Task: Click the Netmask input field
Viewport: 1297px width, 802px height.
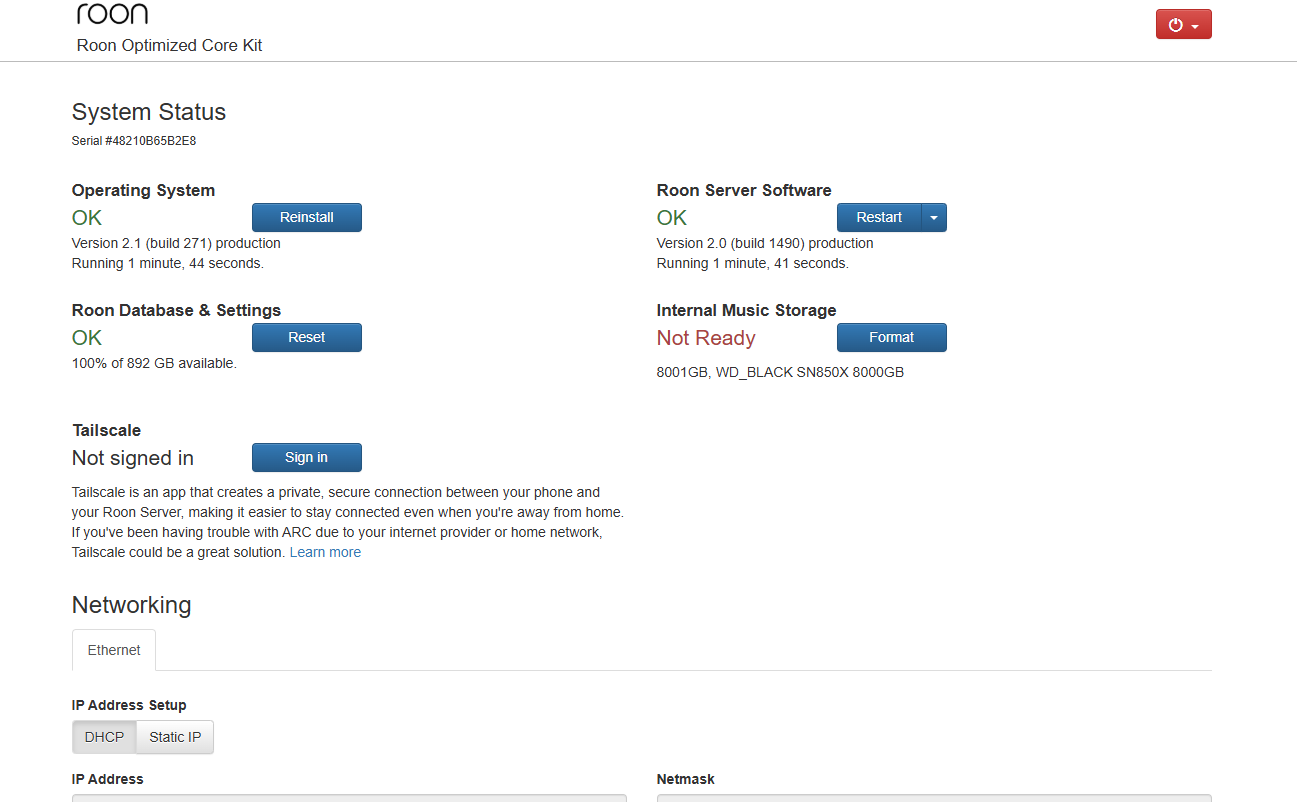Action: [934, 798]
